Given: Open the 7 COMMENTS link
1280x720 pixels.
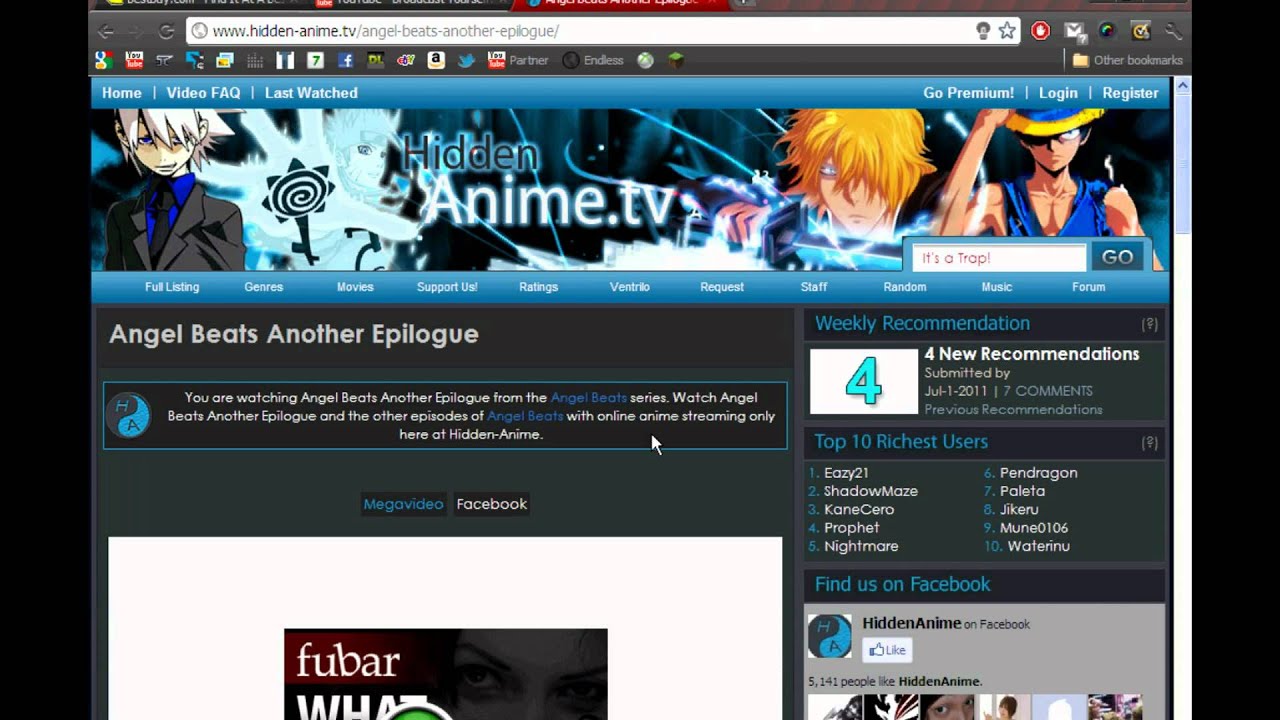Looking at the screenshot, I should pos(1048,391).
